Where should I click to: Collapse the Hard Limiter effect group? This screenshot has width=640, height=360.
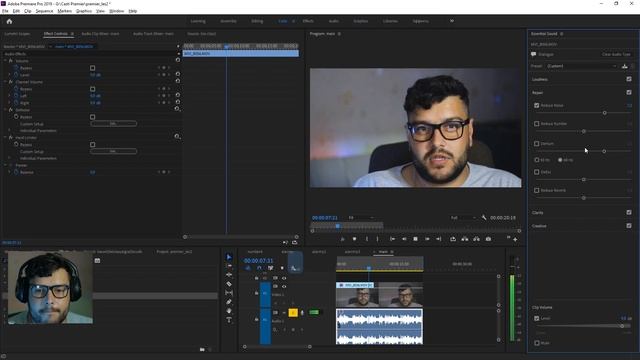coord(5,138)
